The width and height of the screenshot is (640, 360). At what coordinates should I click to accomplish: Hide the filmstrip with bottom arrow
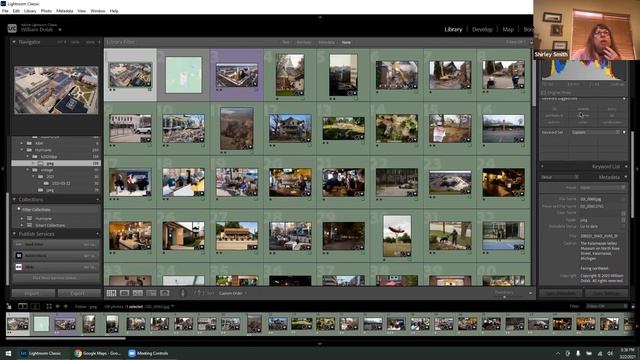[320, 344]
